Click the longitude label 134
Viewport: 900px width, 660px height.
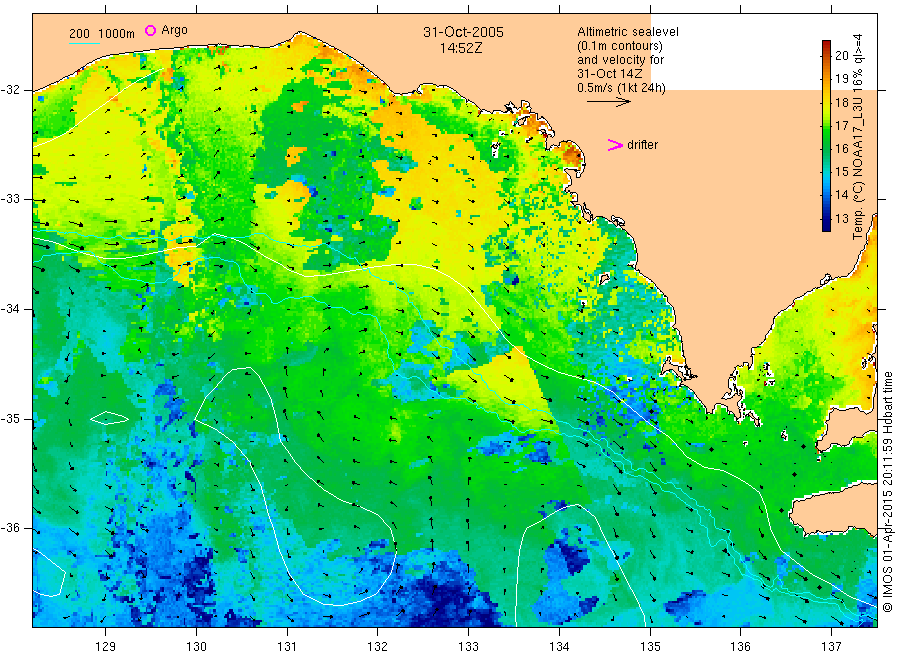coord(559,646)
